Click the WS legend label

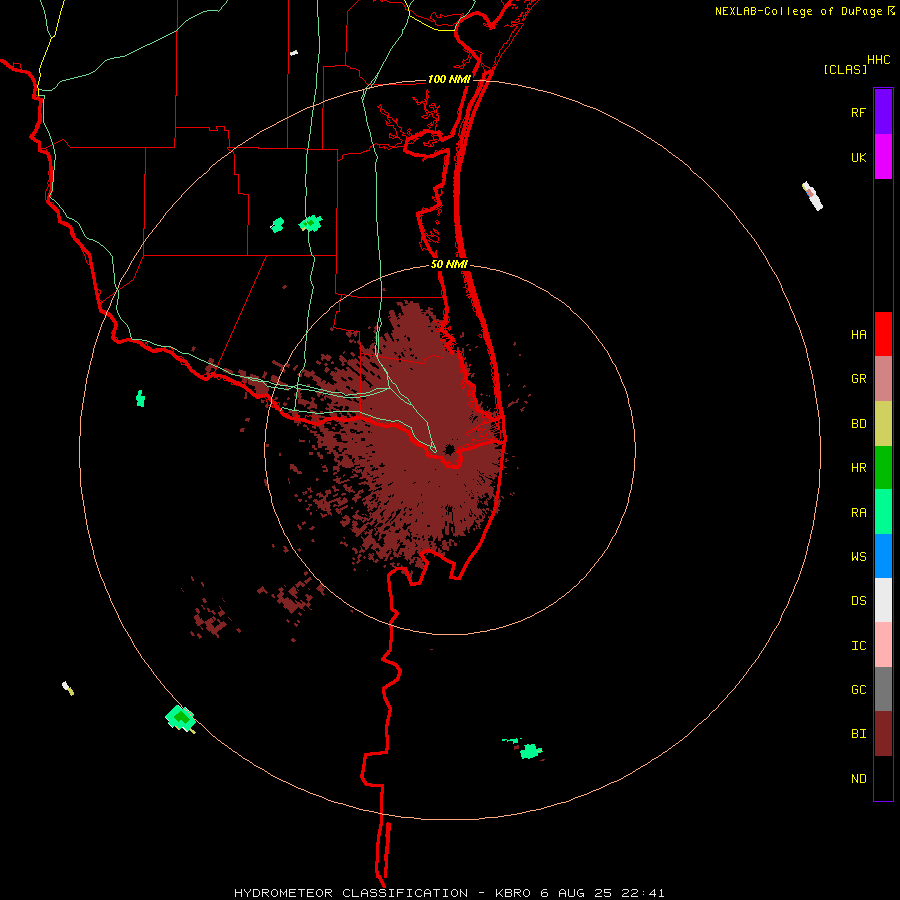tap(858, 557)
